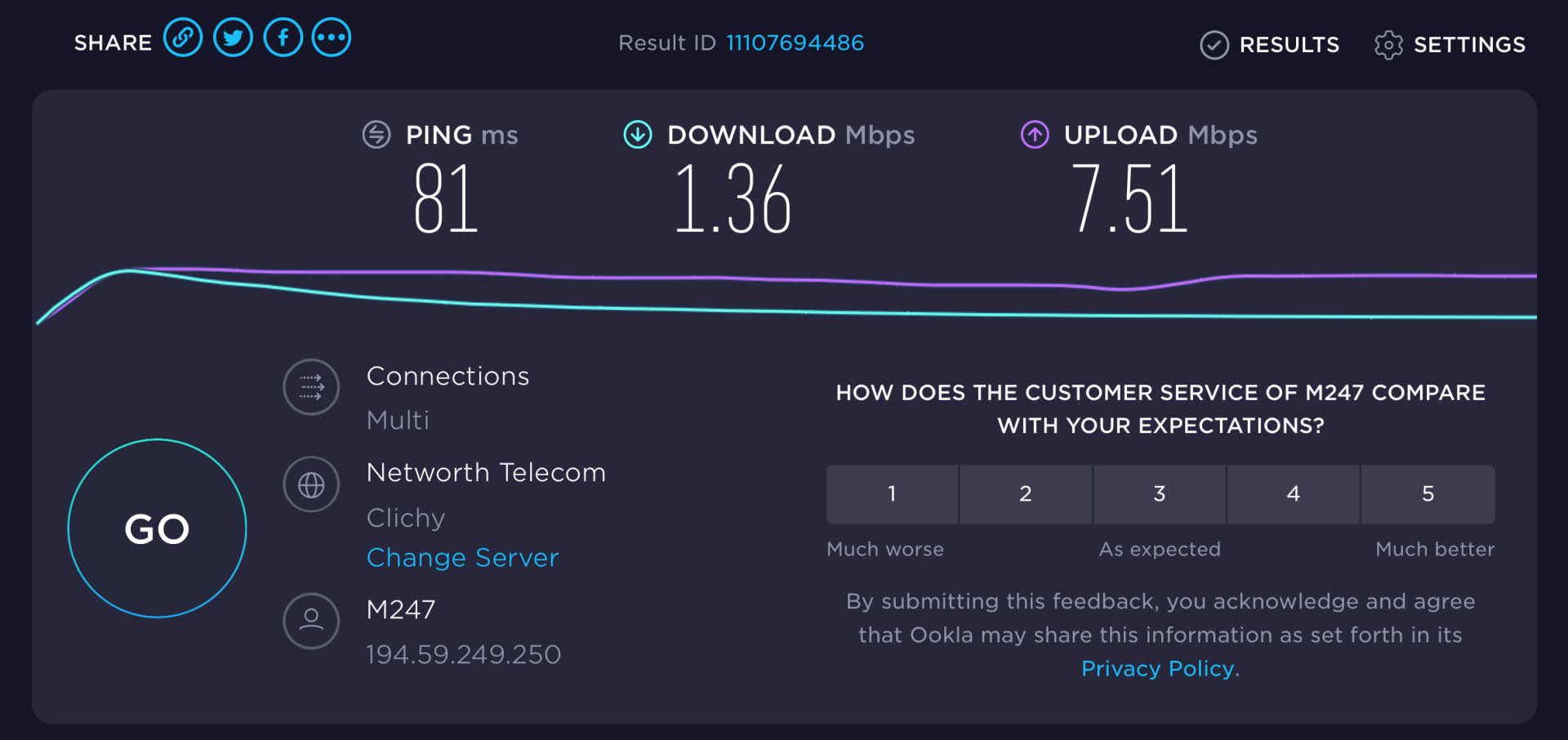Viewport: 1568px width, 740px height.
Task: Rate customer service 3, as expected
Action: pyautogui.click(x=1160, y=494)
